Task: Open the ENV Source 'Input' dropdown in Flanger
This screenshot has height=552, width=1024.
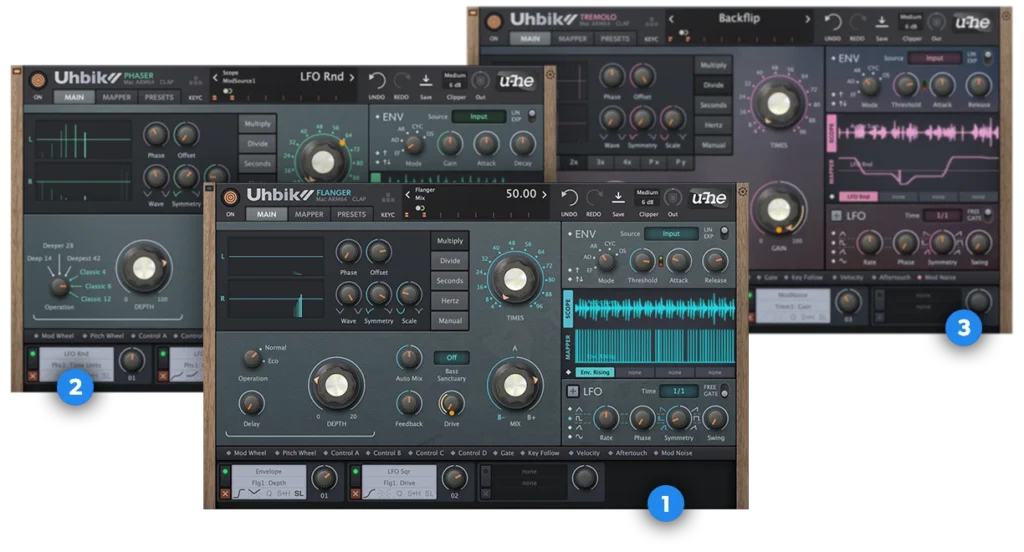Action: (x=671, y=234)
